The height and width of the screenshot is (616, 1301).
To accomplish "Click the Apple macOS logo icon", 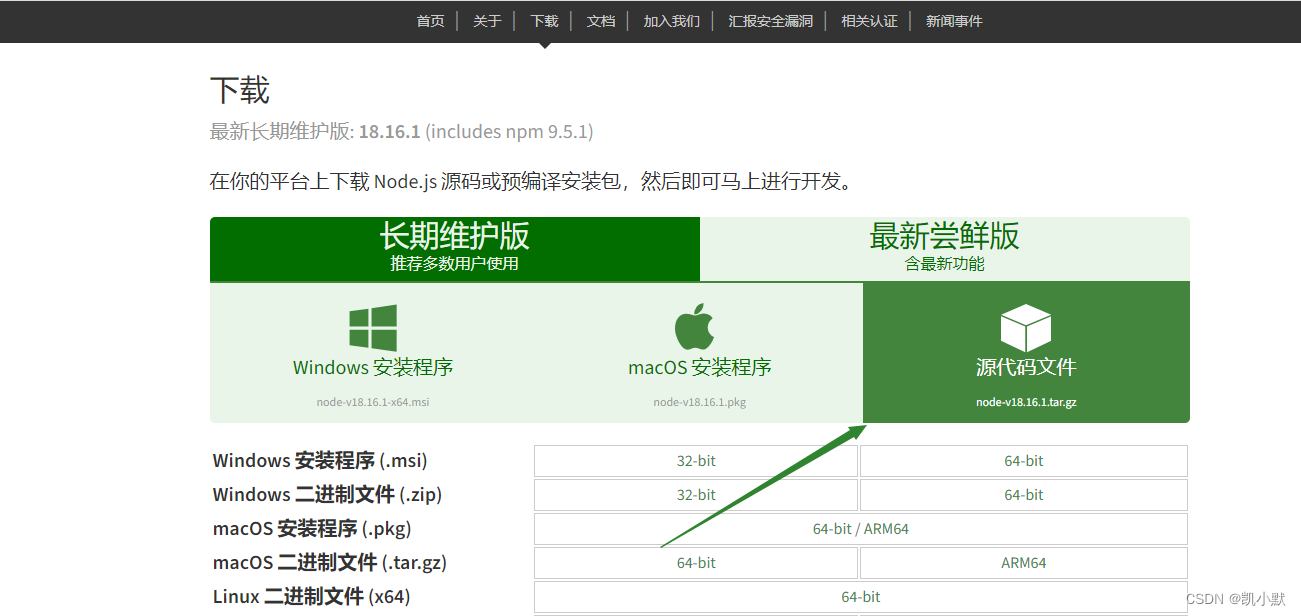I will coord(694,327).
